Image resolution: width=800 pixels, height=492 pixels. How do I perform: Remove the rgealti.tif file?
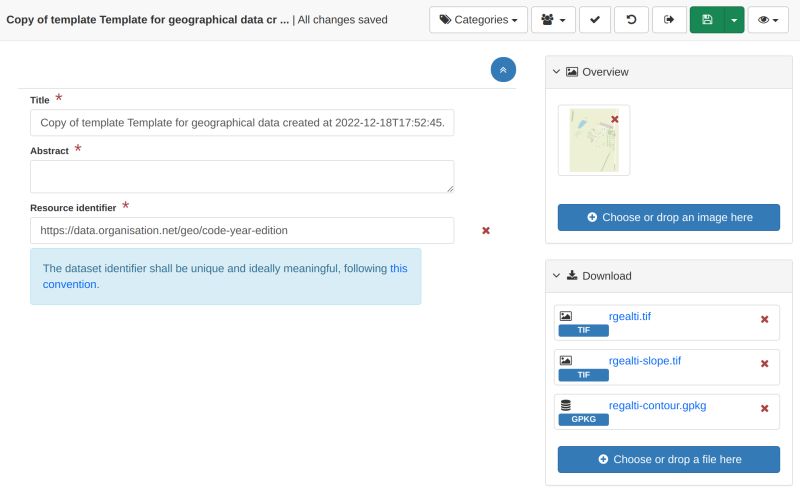coord(764,319)
